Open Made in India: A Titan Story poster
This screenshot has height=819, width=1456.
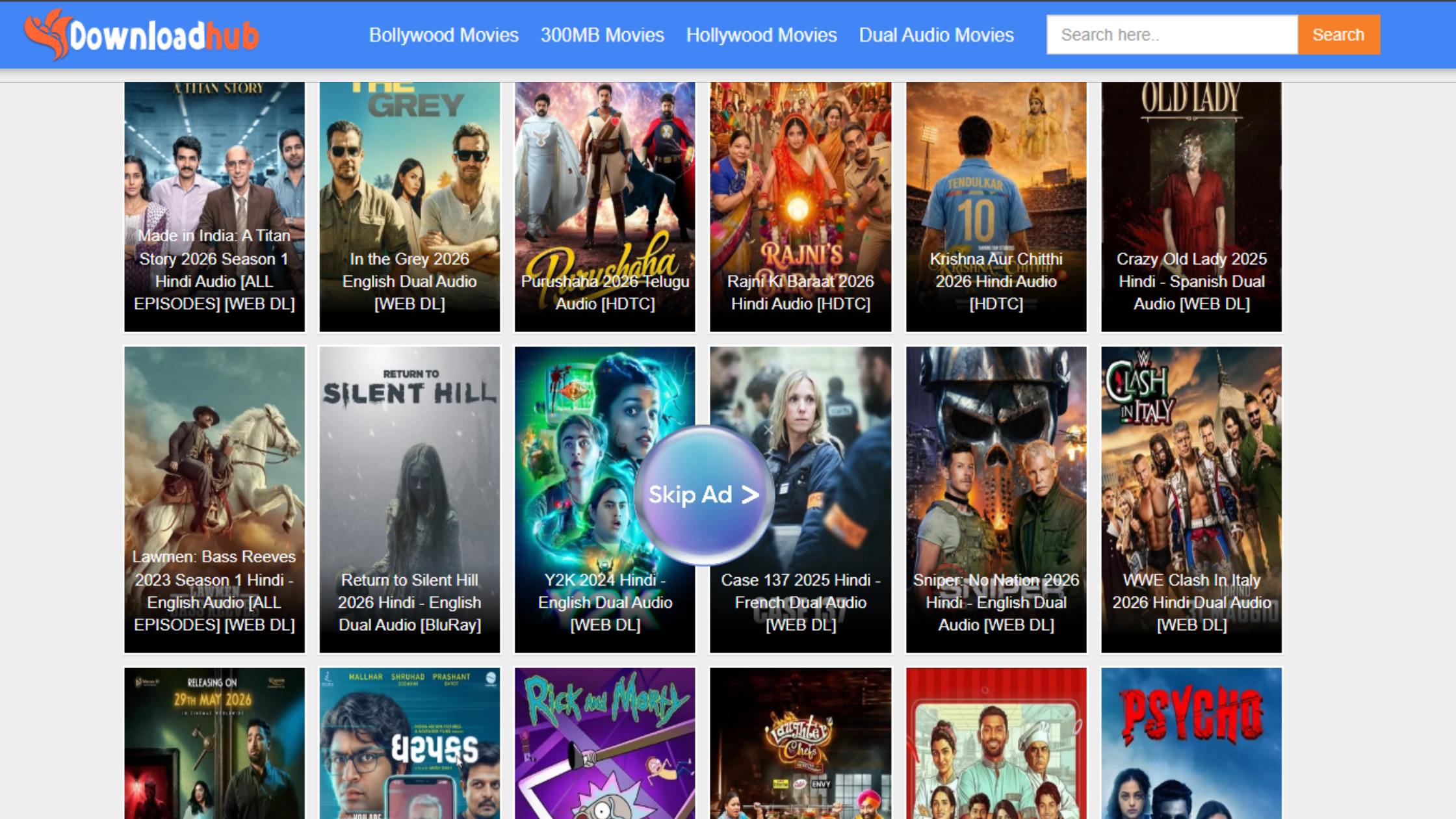click(x=214, y=207)
